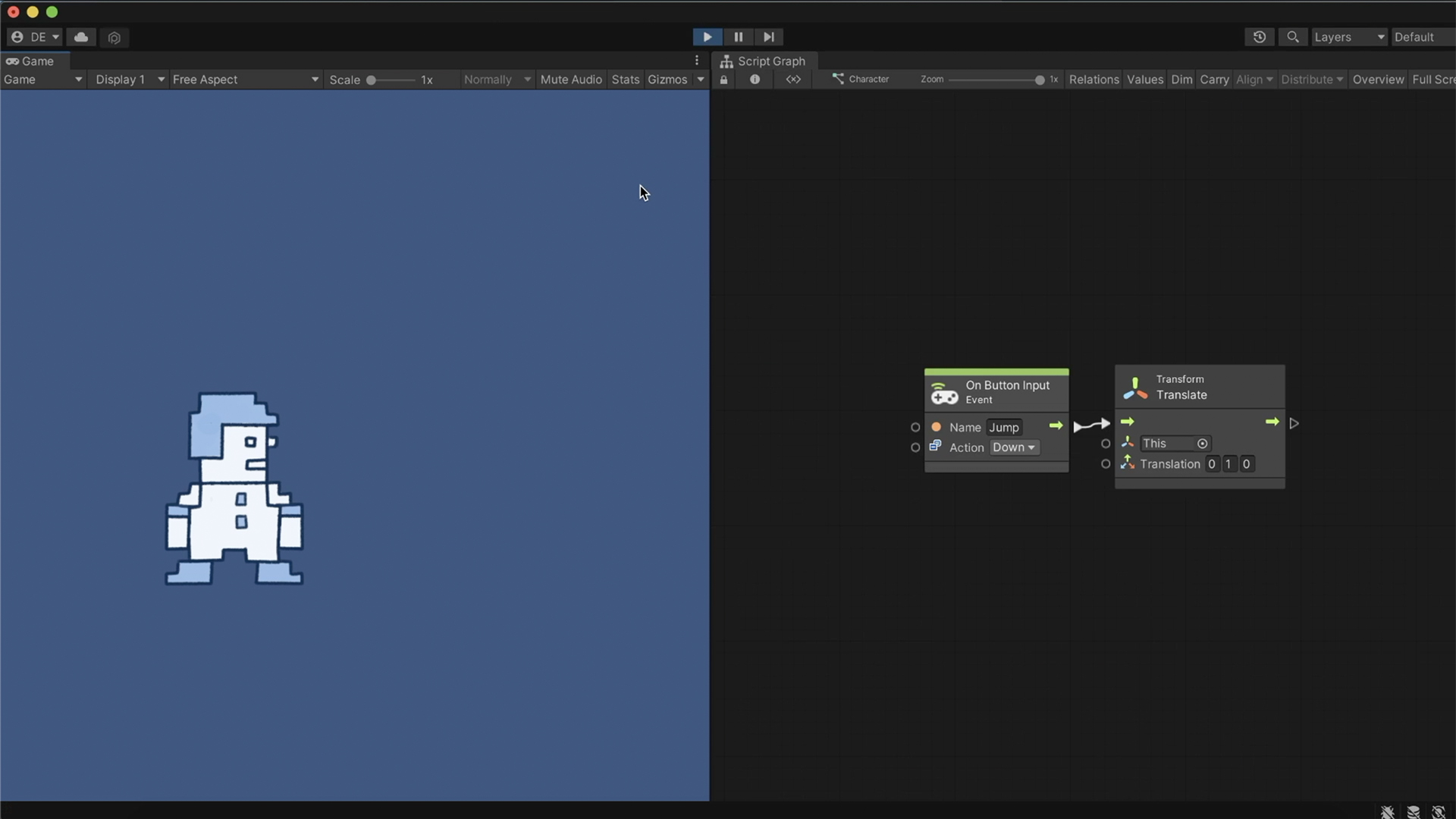Click the Game view Scale slider
This screenshot has width=1456, height=819.
[391, 80]
